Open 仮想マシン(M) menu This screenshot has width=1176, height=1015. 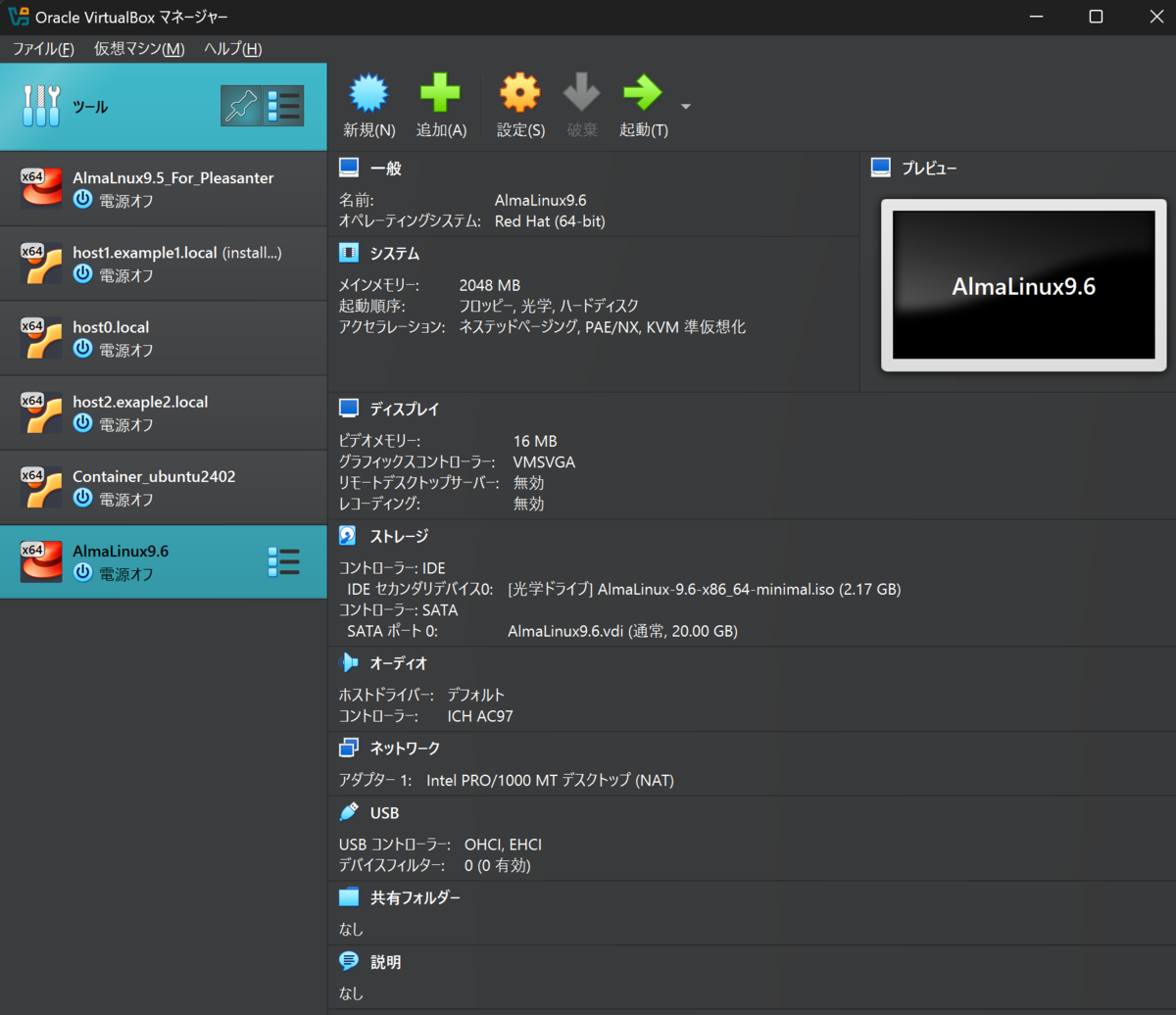(x=139, y=49)
